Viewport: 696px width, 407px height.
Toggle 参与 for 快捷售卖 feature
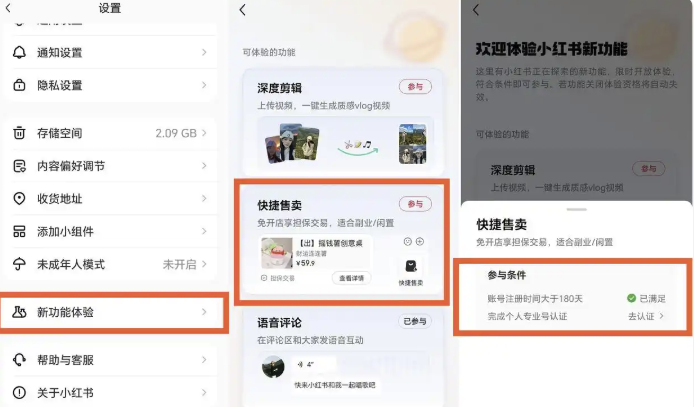(415, 204)
